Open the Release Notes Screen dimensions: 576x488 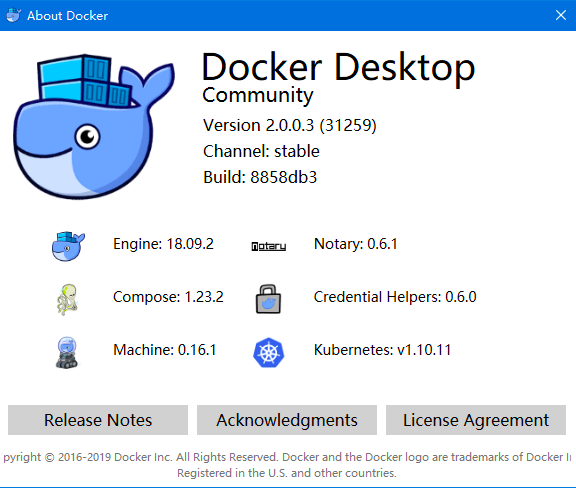pyautogui.click(x=98, y=420)
